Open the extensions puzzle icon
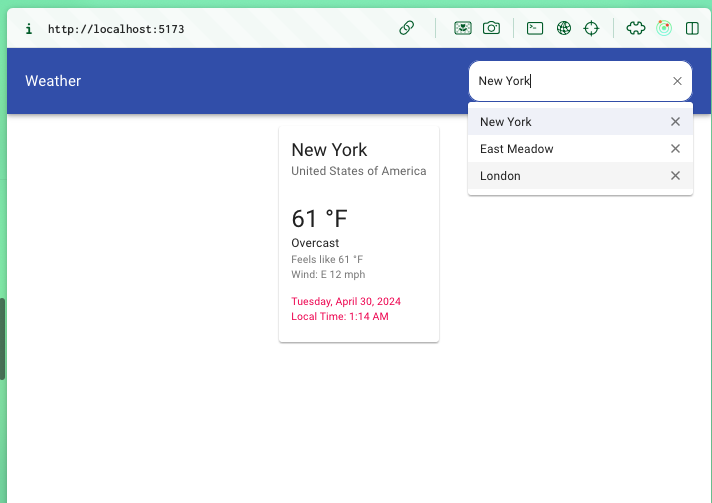This screenshot has height=503, width=712. point(636,28)
